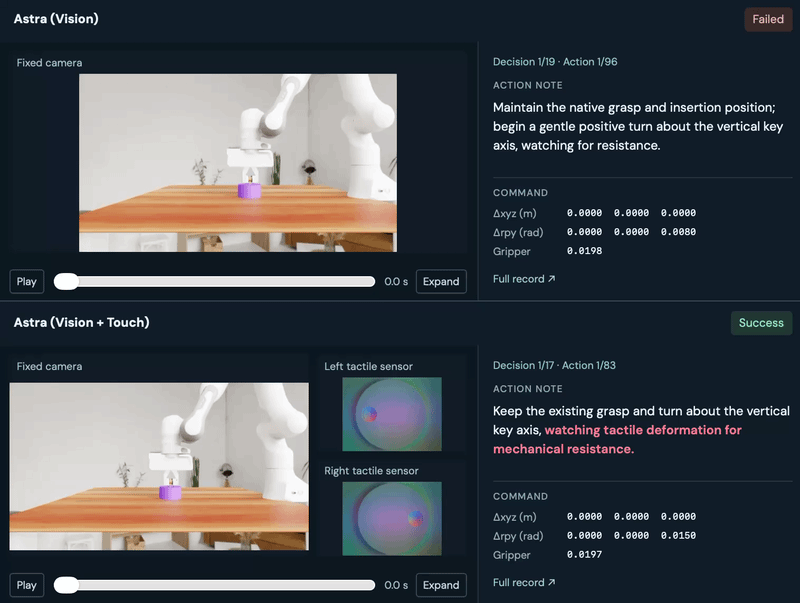Play the Astra (Vision) fixed camera video
This screenshot has width=800, height=603.
click(27, 282)
